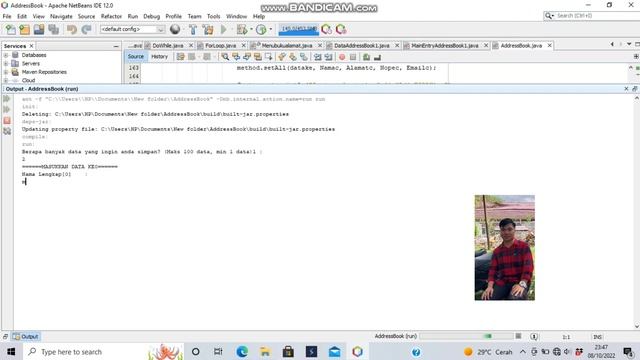The image size is (640, 360).
Task: Click the Find Next Occurrence icon
Action: 247,57
